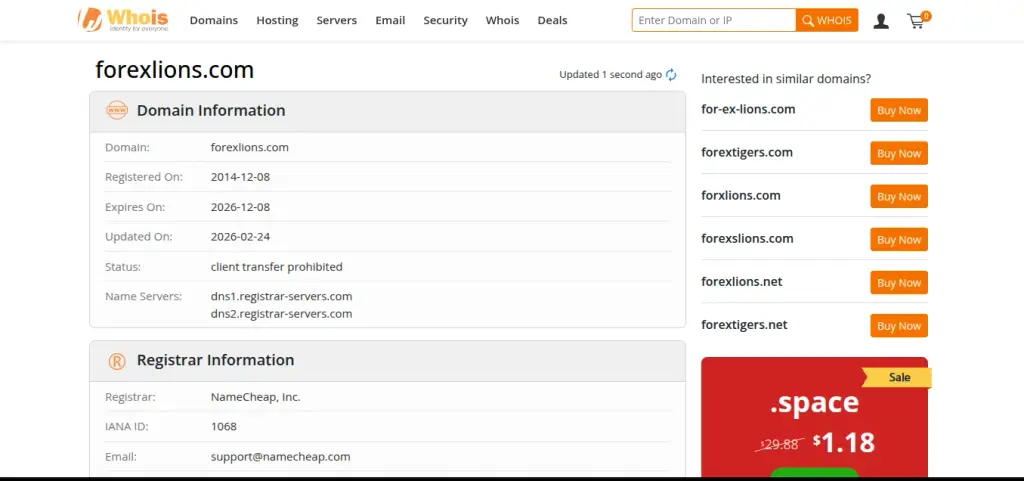Screen dimensions: 1024x481
Task: Open the Hosting menu
Action: (x=277, y=20)
